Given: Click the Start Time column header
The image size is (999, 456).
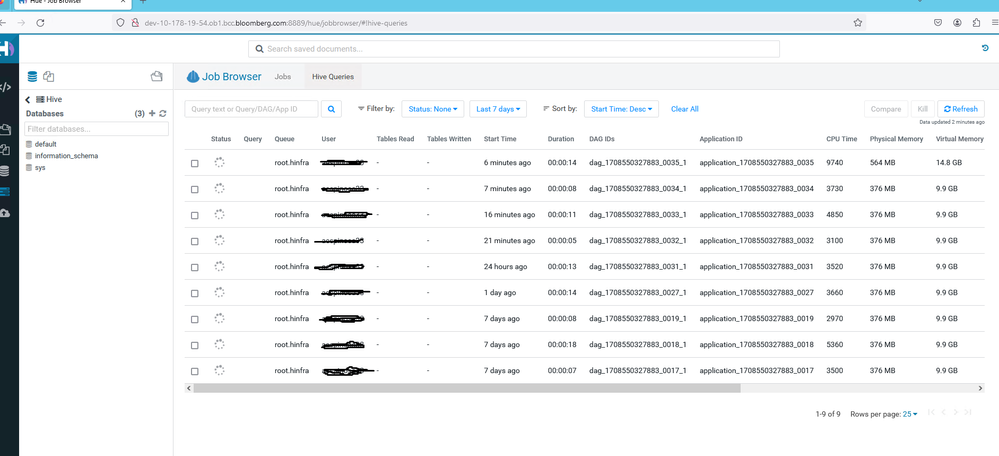Looking at the screenshot, I should pos(500,139).
